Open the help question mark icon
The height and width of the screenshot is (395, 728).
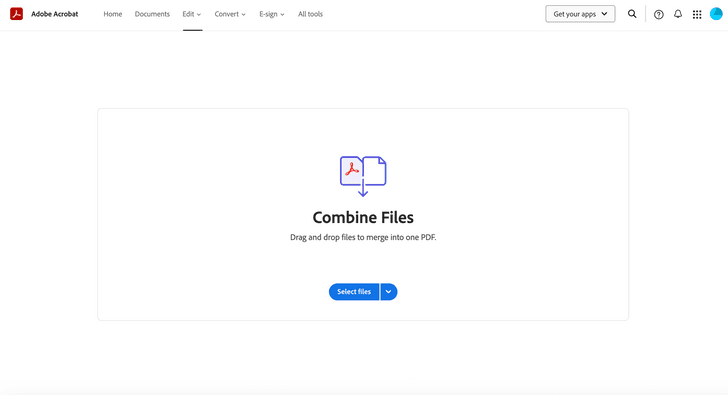pyautogui.click(x=658, y=14)
